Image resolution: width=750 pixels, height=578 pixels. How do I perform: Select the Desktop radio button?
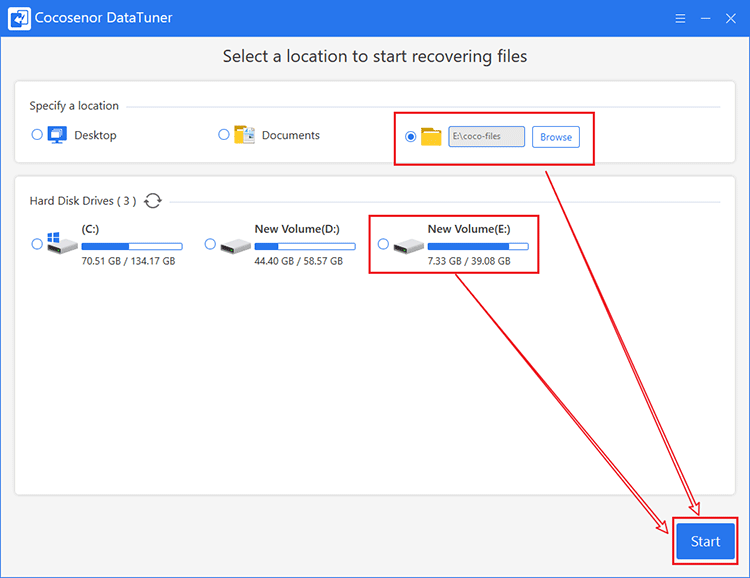pos(37,134)
